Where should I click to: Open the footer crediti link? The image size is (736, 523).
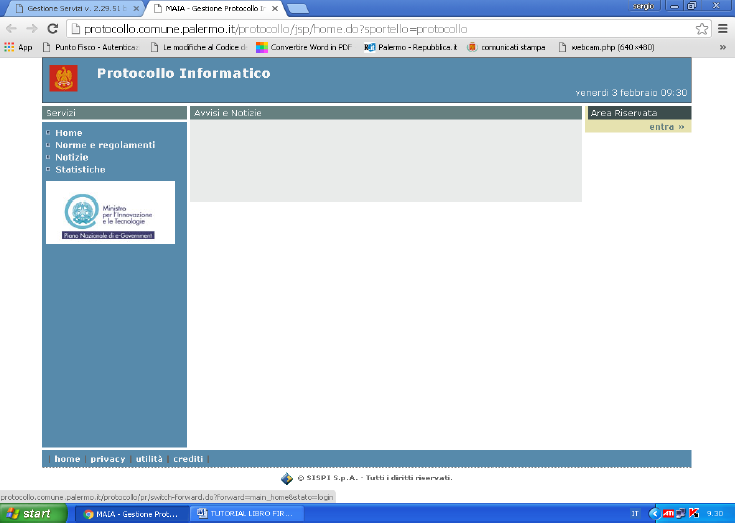pyautogui.click(x=188, y=459)
